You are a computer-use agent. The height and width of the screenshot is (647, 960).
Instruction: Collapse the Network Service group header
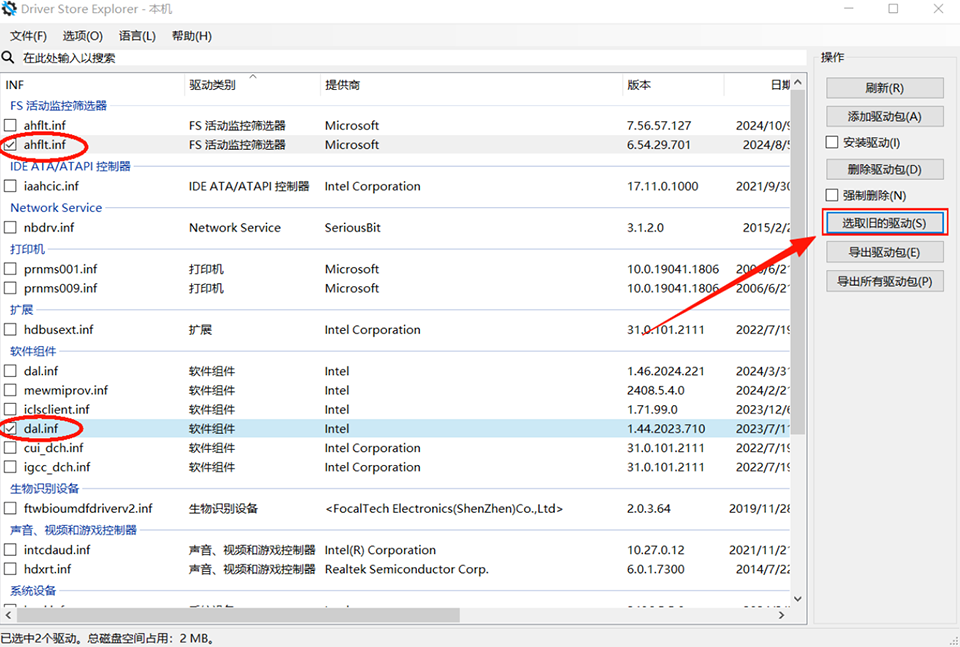(x=56, y=208)
